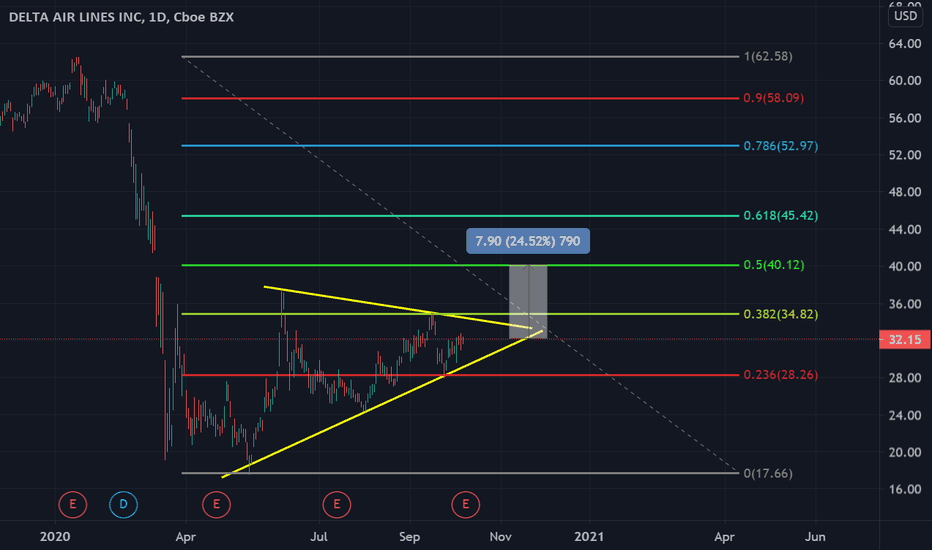The image size is (932, 550).
Task: Click the 1(62.58) Fibonacci level label
Action: (768, 56)
